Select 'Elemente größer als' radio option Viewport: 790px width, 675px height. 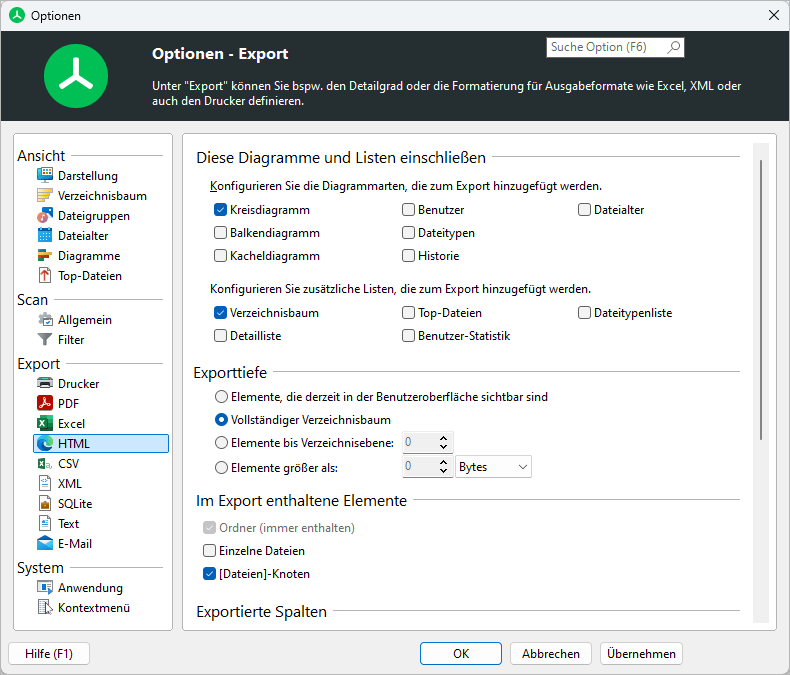coord(221,467)
